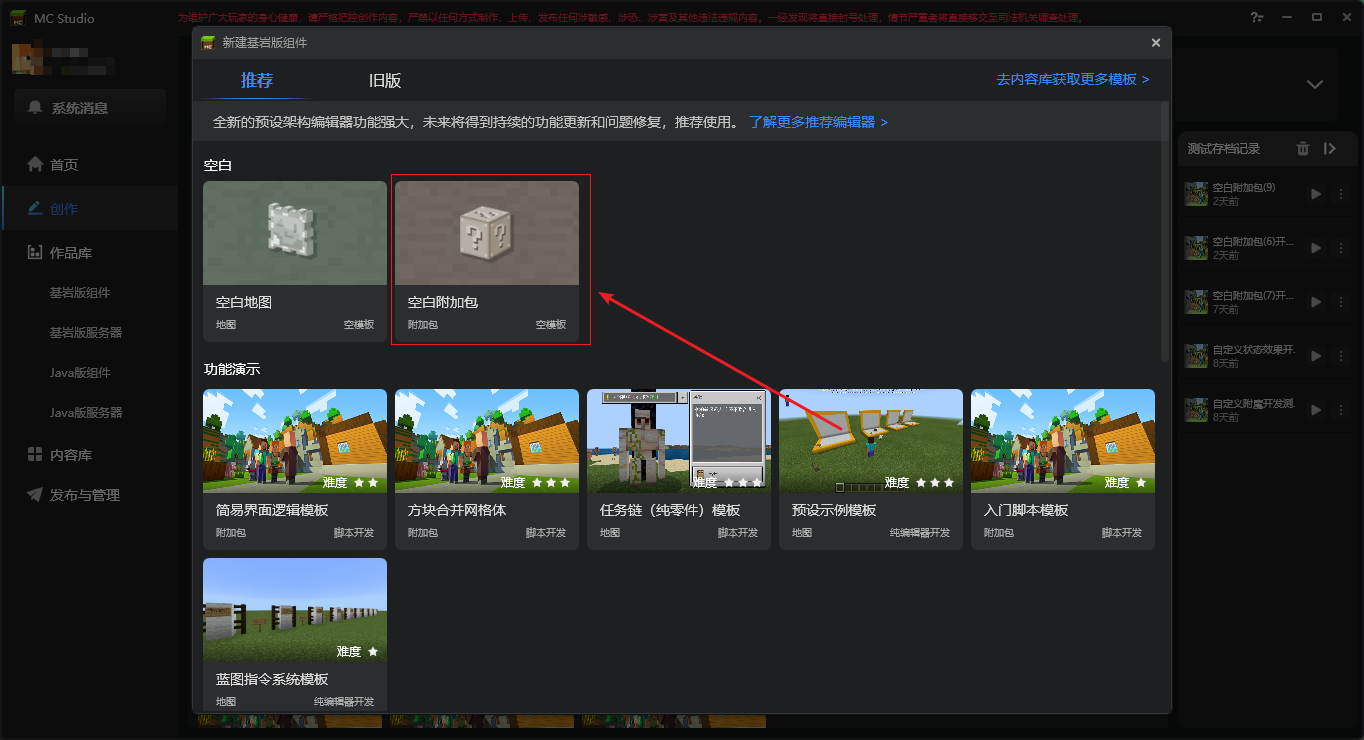Select 任务链（纯零件）模板 template
The image size is (1364, 740).
pyautogui.click(x=679, y=469)
